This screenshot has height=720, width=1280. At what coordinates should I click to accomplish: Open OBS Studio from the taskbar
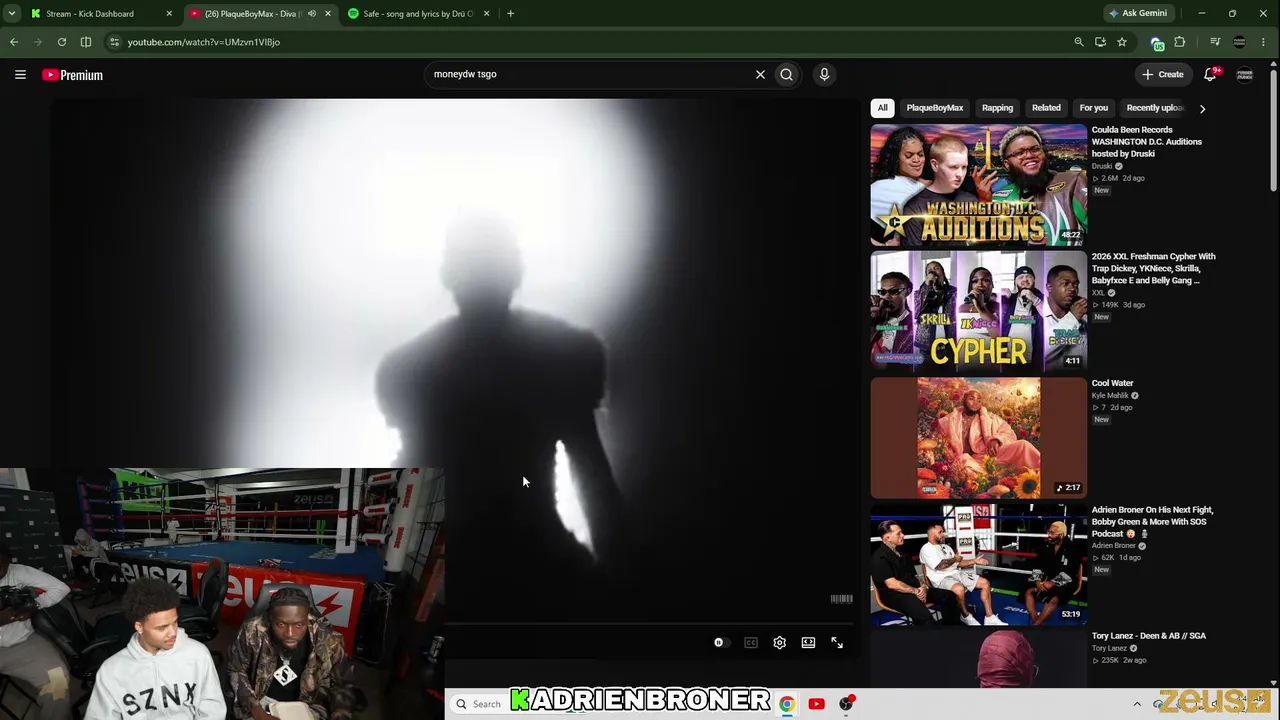coord(846,704)
